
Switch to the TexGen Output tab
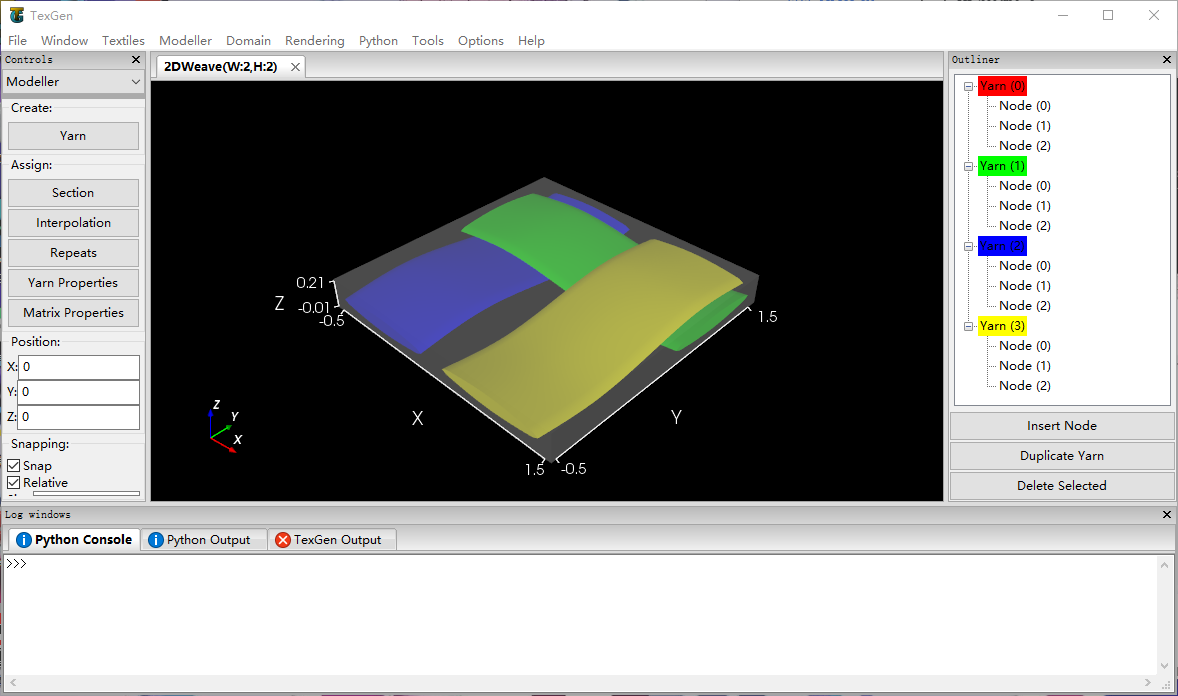pos(331,539)
